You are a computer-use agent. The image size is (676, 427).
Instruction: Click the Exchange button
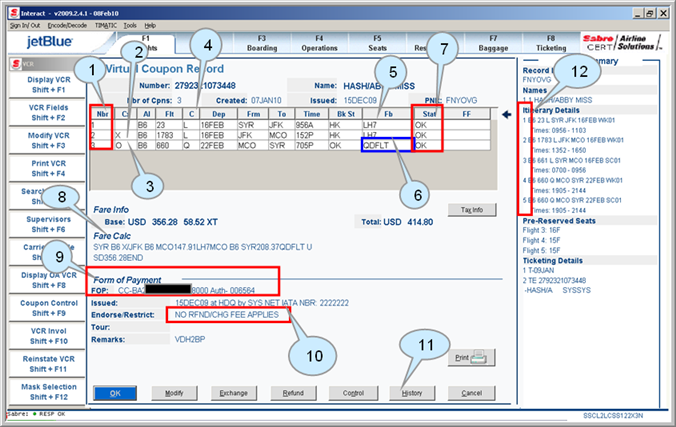coord(233,394)
